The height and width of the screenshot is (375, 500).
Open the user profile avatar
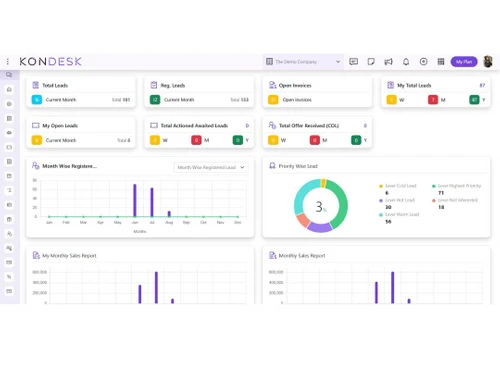tap(488, 62)
